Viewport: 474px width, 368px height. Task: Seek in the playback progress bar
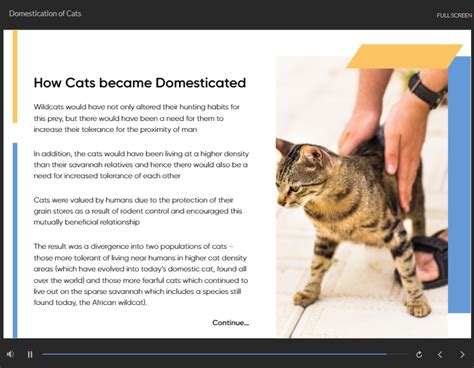(225, 354)
